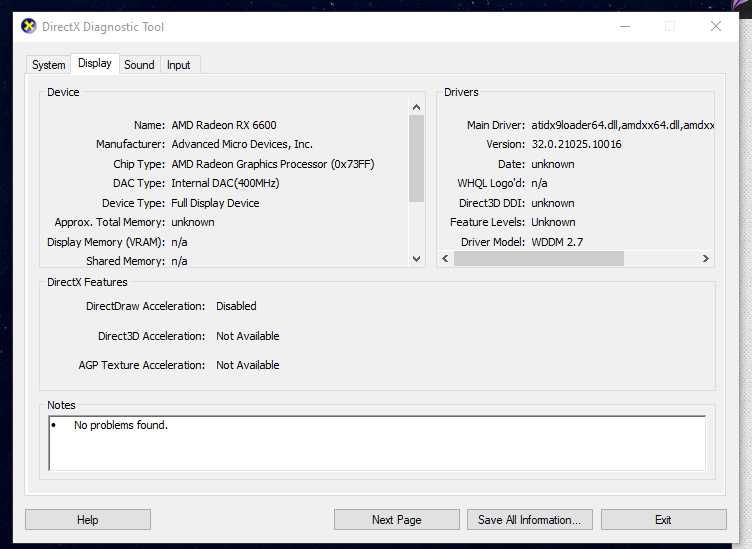Viewport: 752px width, 549px height.
Task: Click Display Memory (VRAM) 'n/a' value
Action: point(179,242)
